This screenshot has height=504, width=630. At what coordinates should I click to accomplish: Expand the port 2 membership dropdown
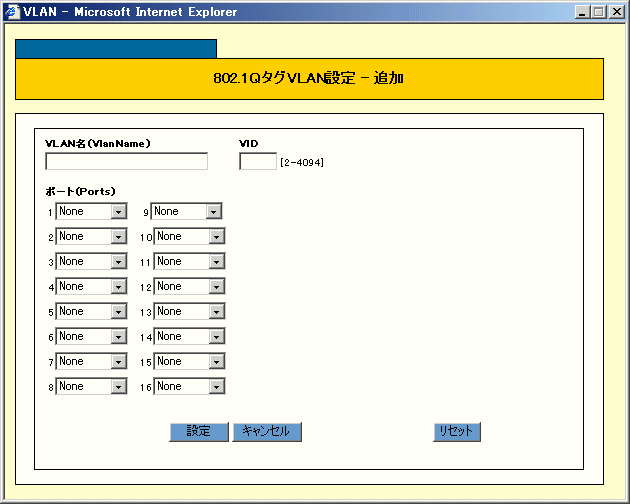click(91, 237)
